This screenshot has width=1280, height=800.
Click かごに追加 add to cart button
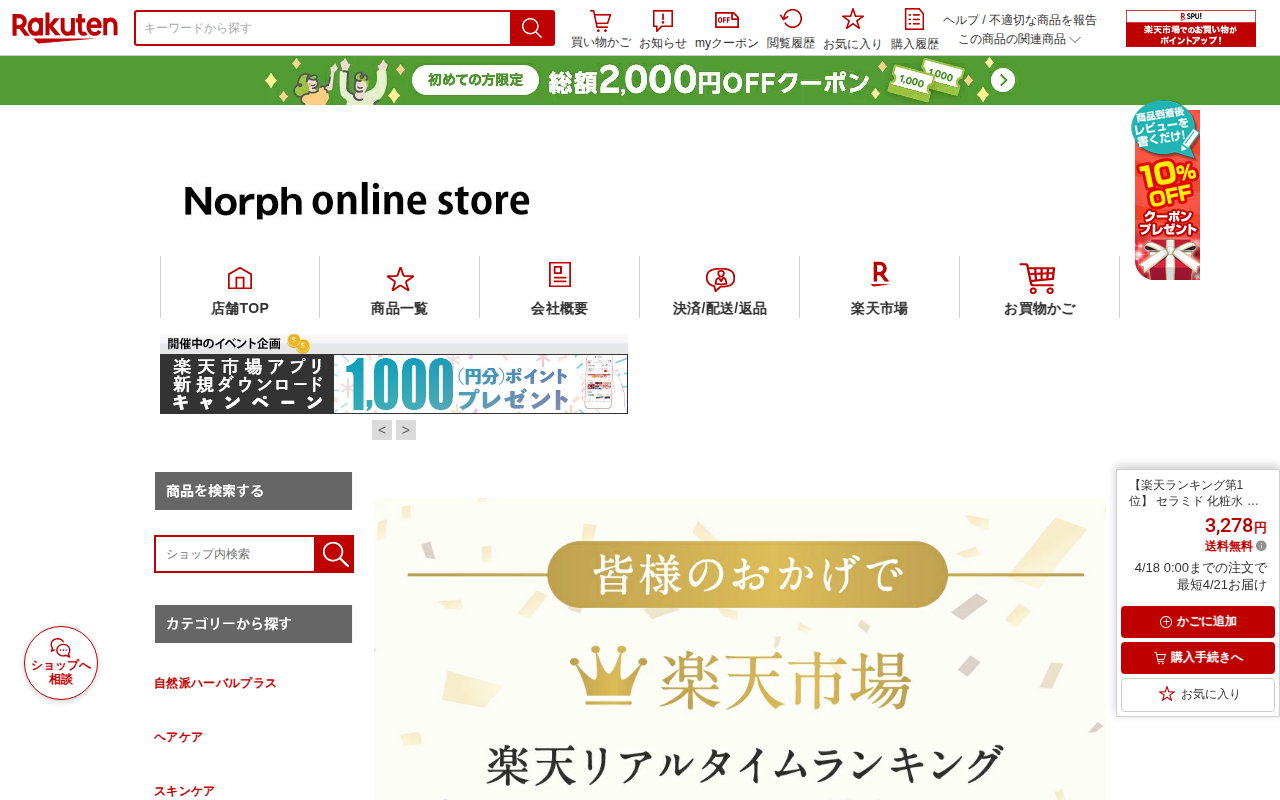[1198, 622]
